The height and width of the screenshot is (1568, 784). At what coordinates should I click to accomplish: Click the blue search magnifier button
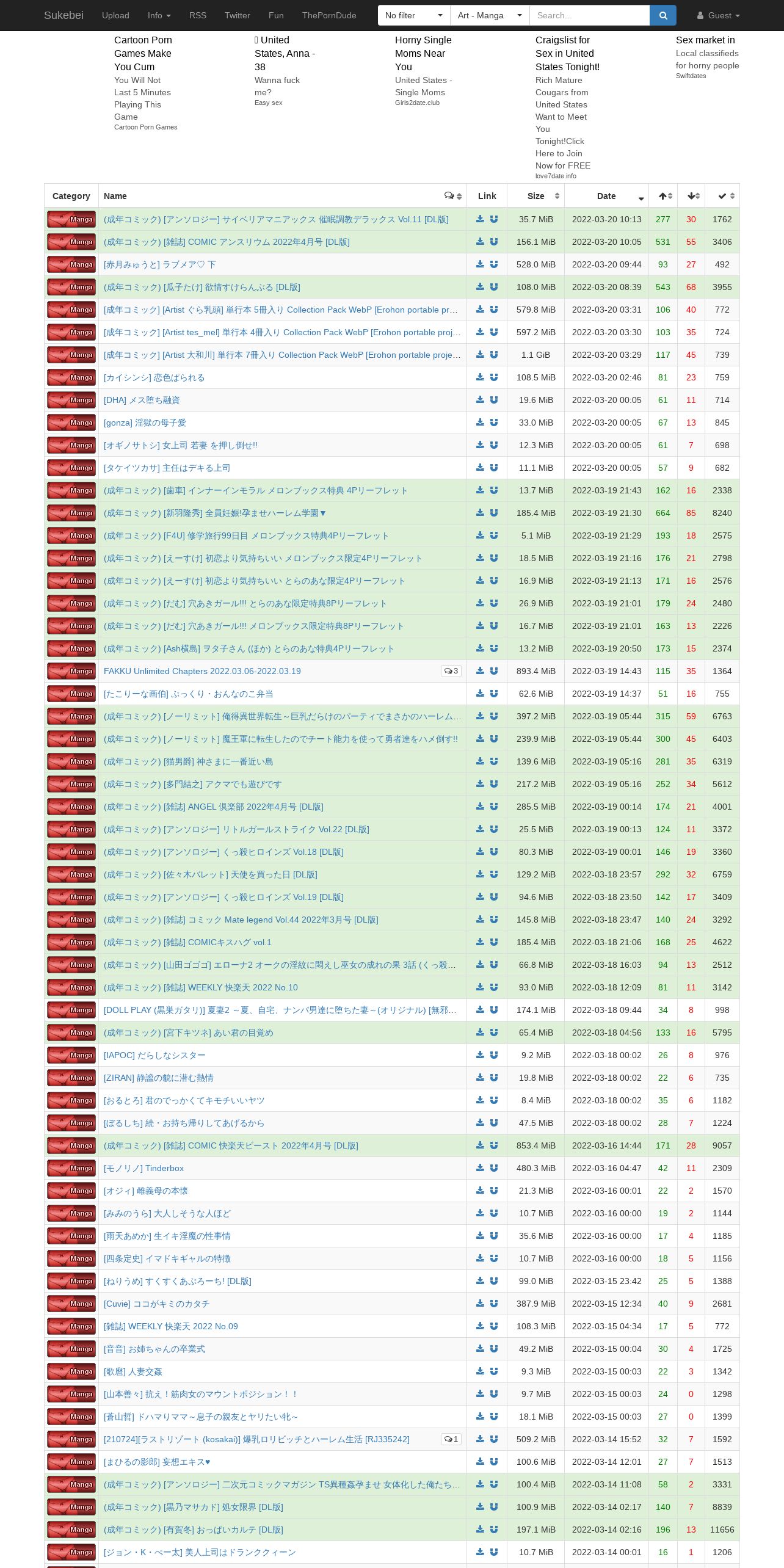662,15
